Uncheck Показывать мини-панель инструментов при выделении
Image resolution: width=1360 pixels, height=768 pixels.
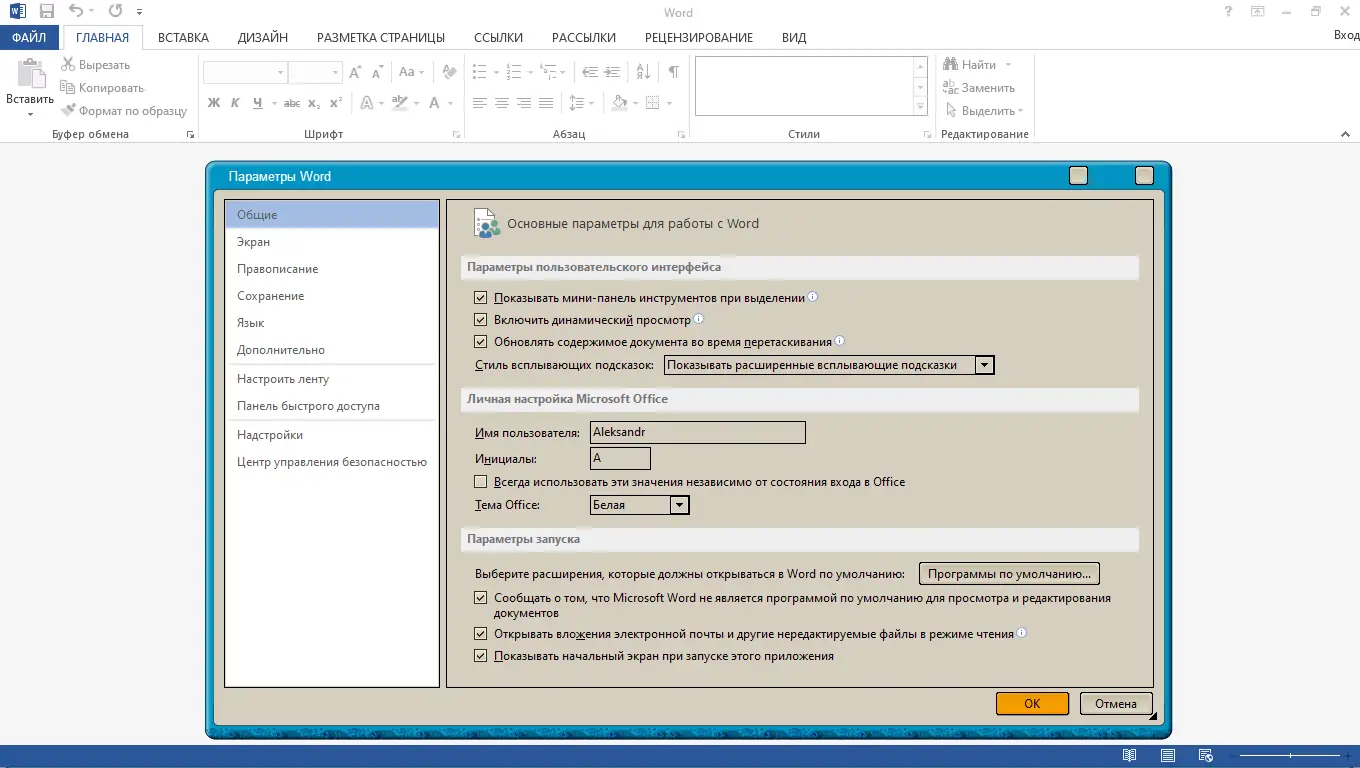point(481,297)
